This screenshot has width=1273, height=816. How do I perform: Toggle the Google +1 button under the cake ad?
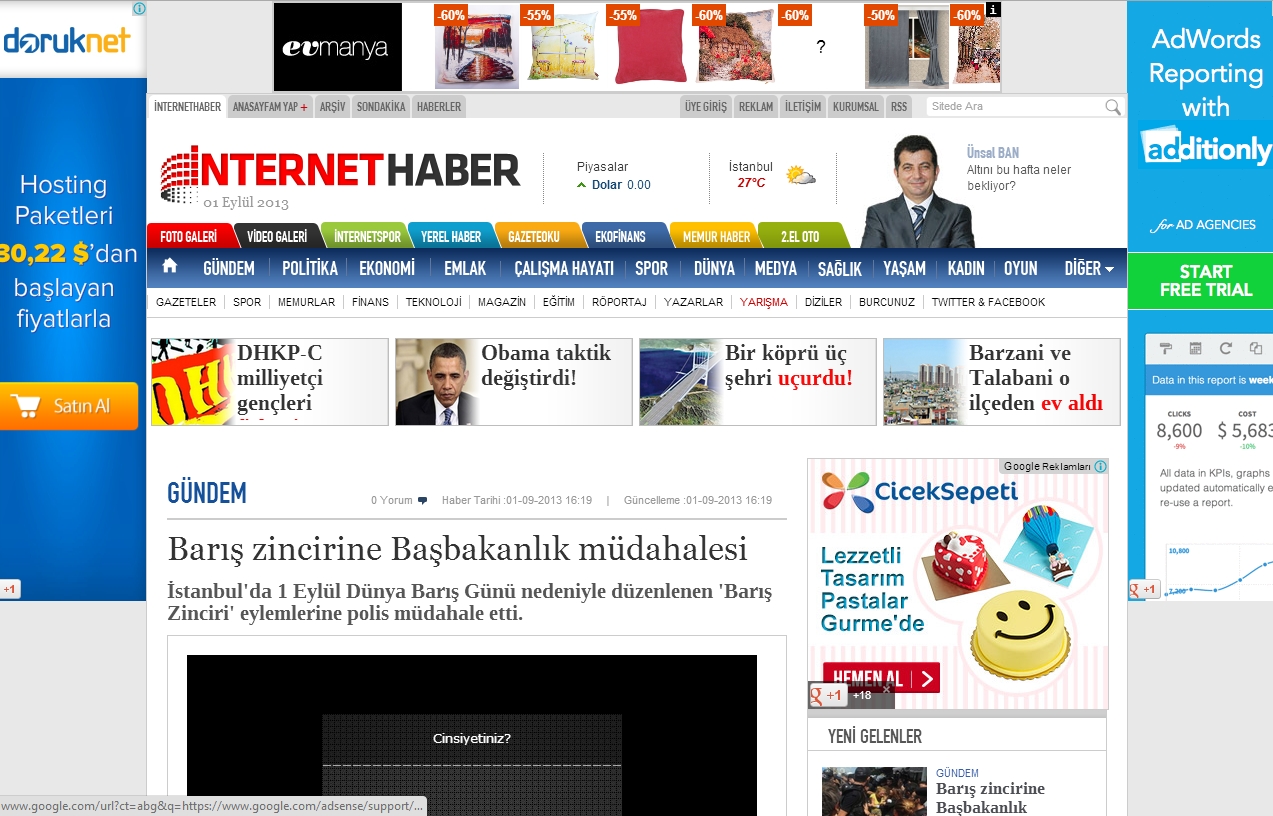click(x=826, y=694)
